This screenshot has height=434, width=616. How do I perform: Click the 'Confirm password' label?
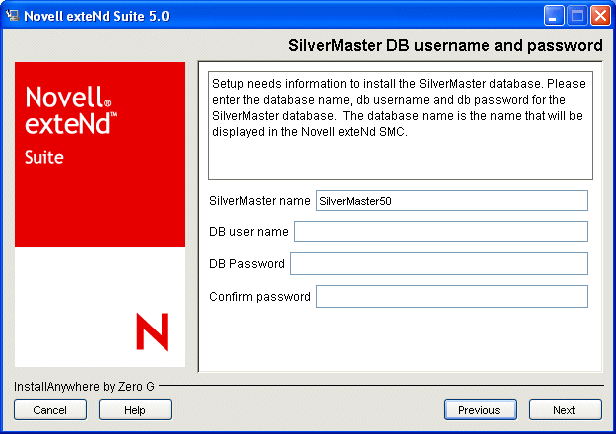[260, 297]
